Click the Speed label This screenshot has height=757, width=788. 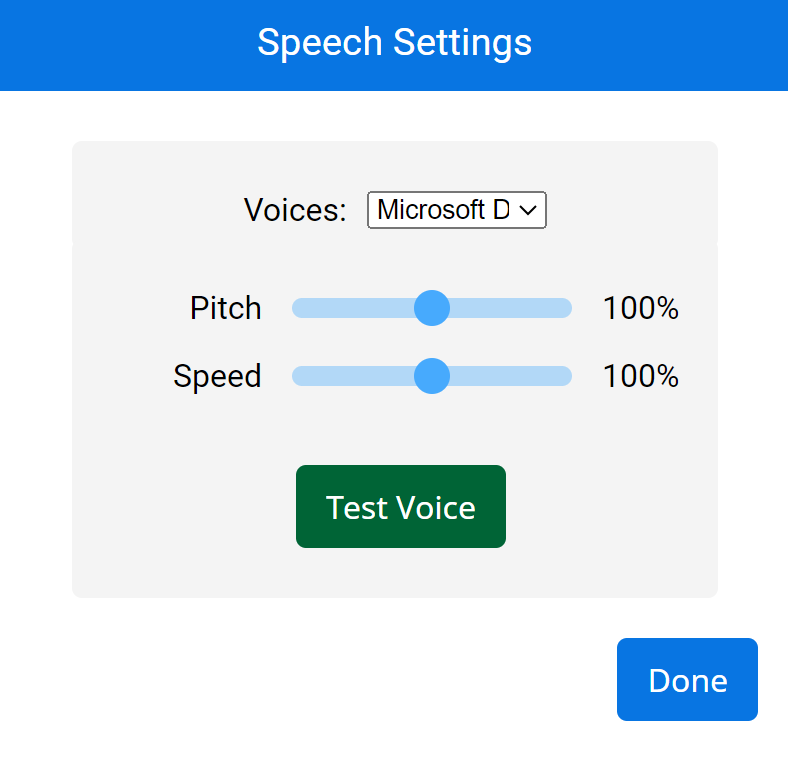(x=217, y=376)
